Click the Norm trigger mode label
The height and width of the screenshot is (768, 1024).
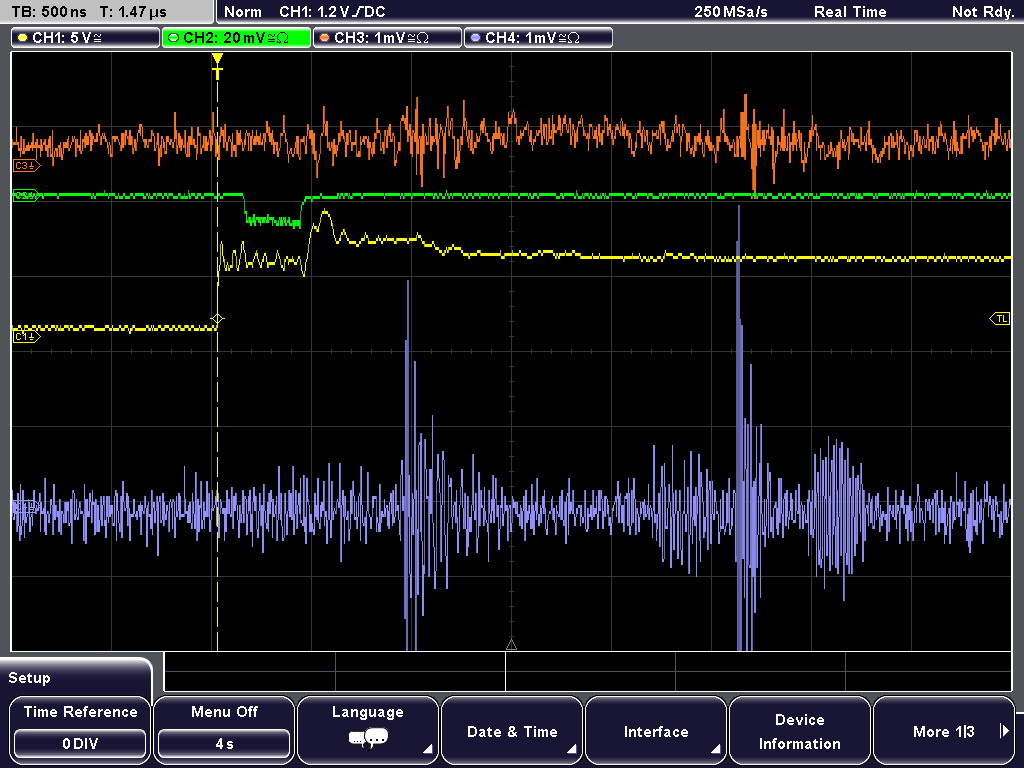coord(243,12)
